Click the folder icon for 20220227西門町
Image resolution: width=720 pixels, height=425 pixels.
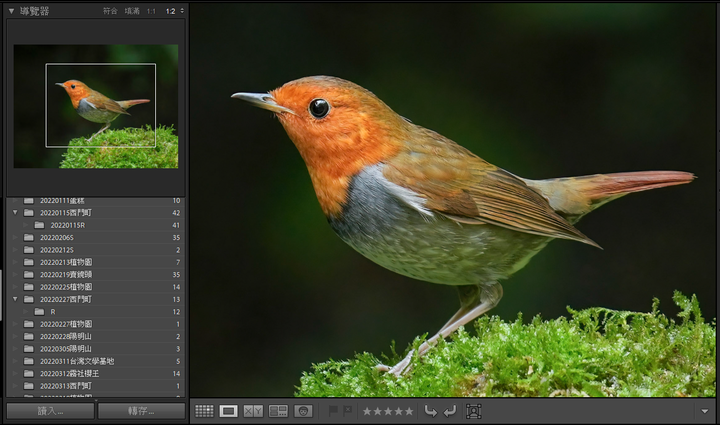(29, 299)
